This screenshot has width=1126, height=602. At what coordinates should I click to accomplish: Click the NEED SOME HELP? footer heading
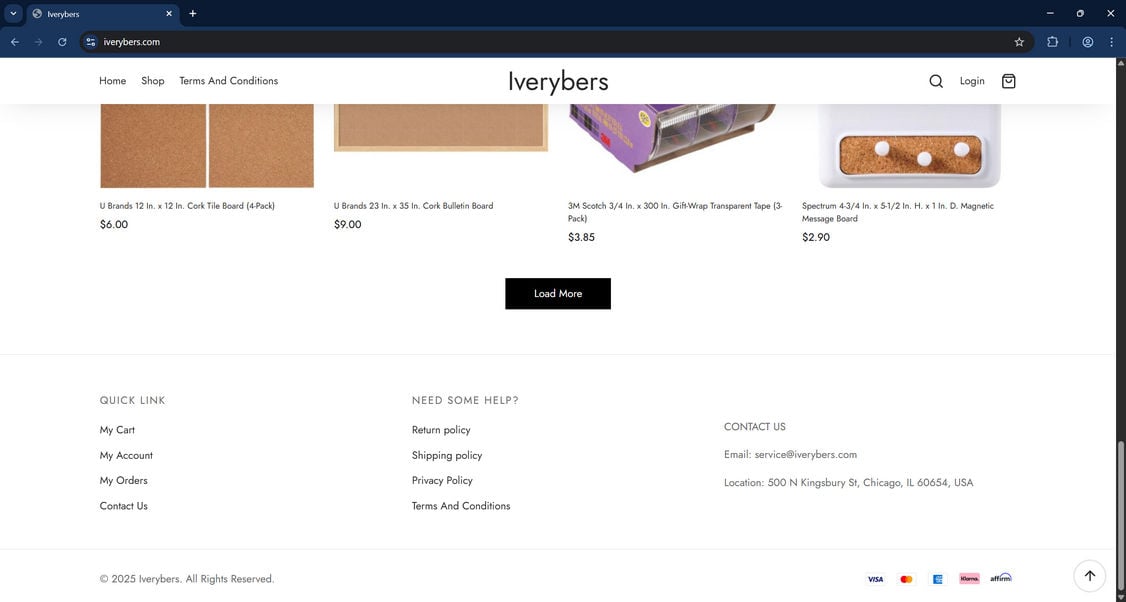point(465,401)
